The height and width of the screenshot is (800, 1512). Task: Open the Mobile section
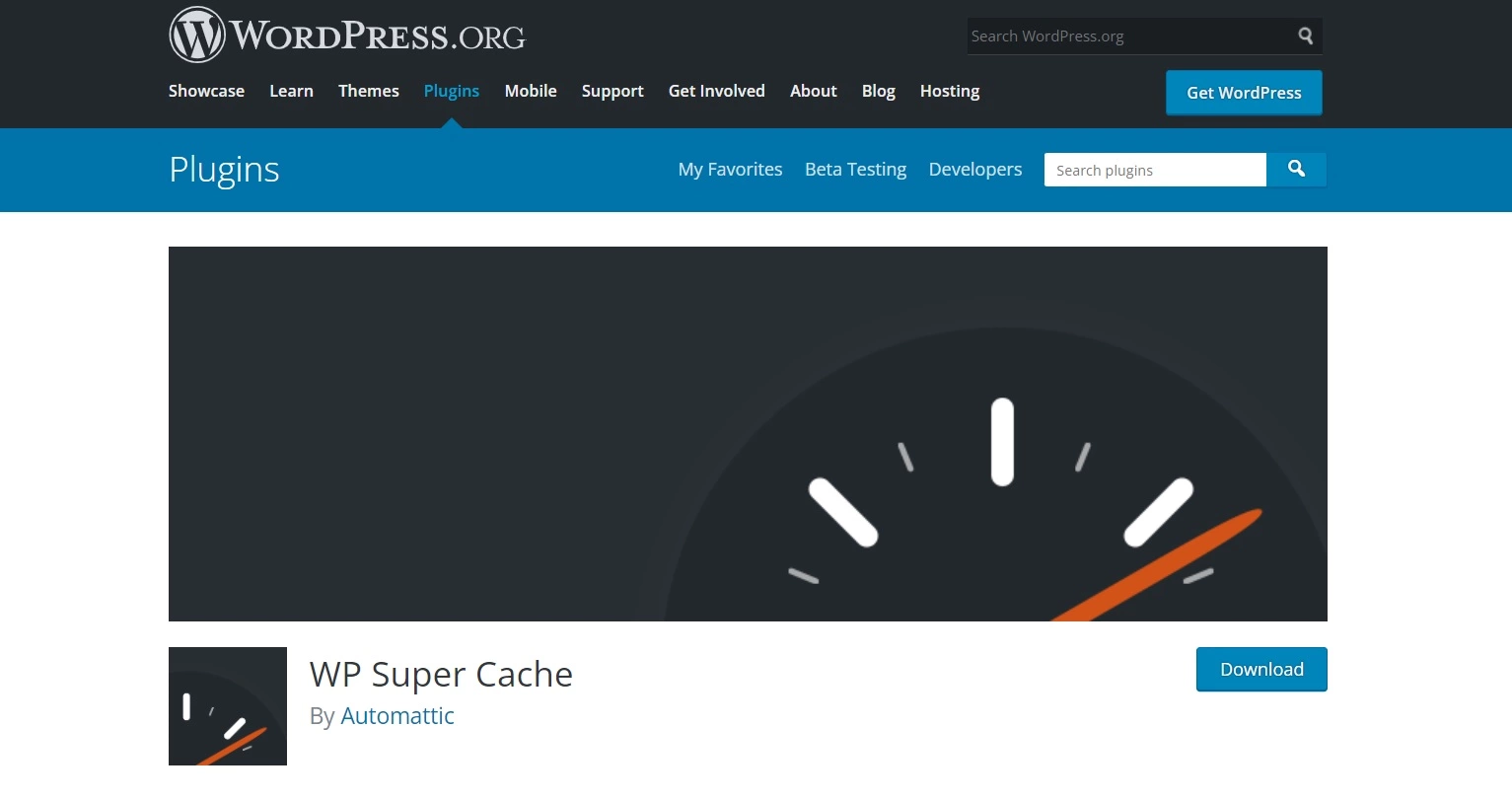coord(531,91)
